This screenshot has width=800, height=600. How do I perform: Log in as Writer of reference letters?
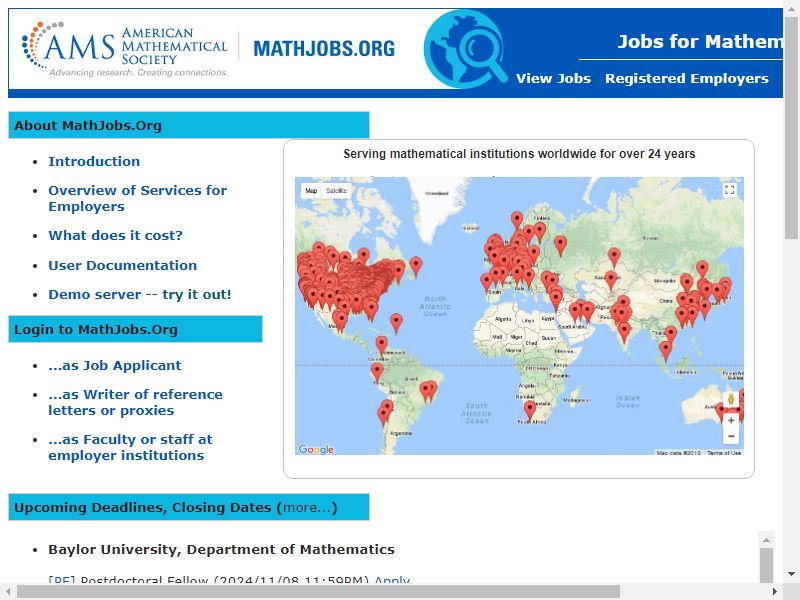coord(135,402)
